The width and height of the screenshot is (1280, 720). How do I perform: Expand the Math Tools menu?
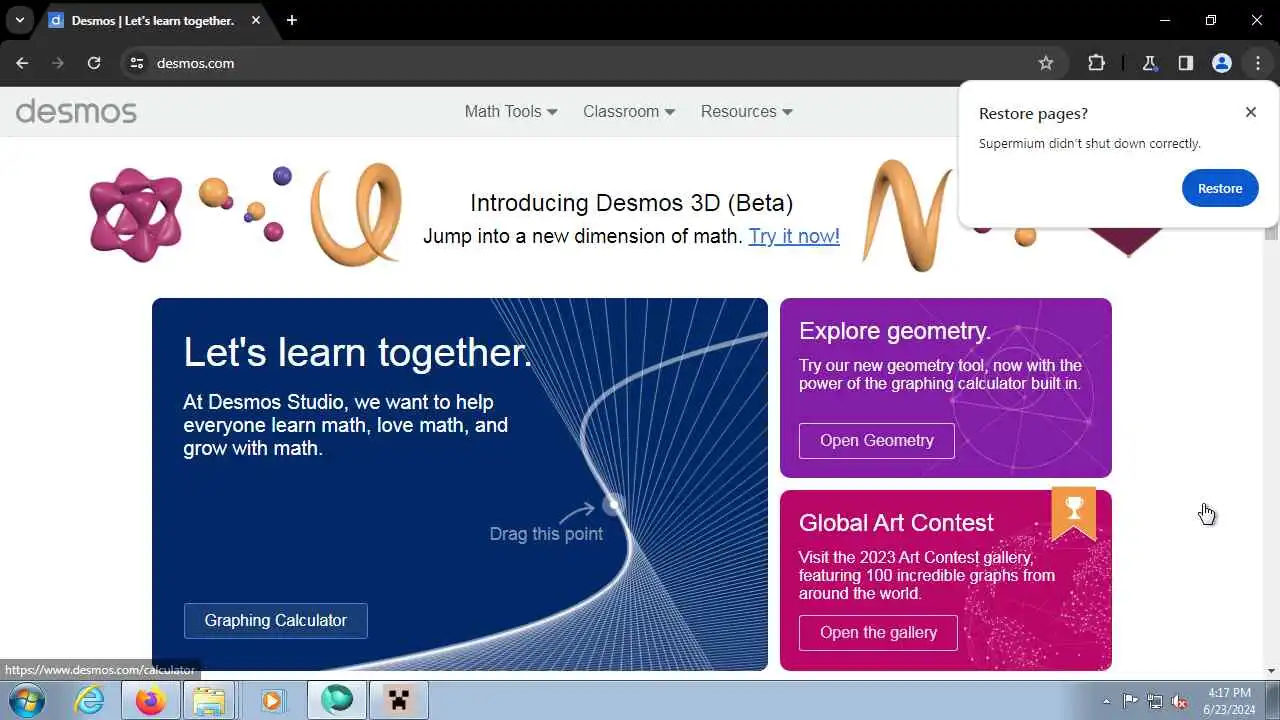point(511,111)
